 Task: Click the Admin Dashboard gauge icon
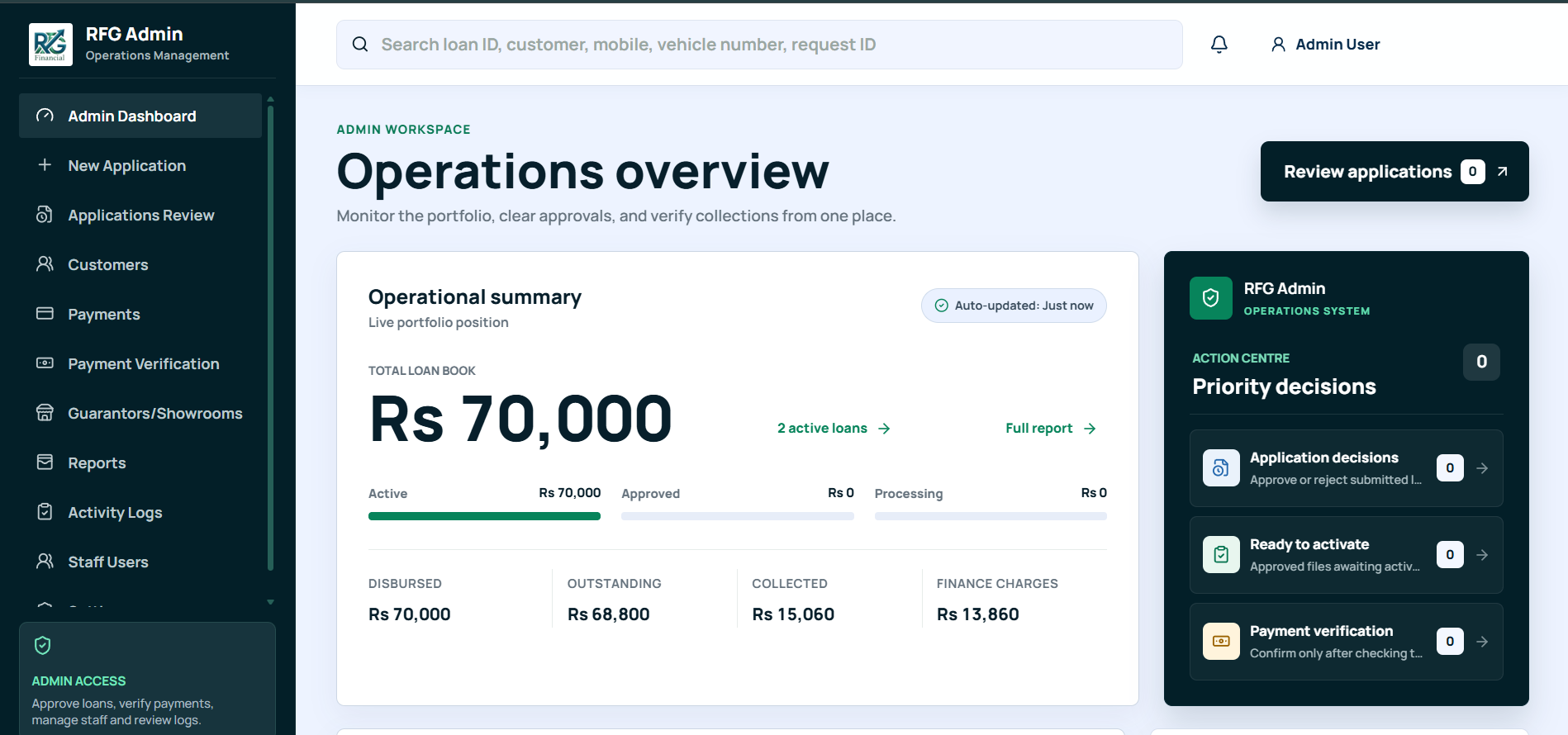45,116
